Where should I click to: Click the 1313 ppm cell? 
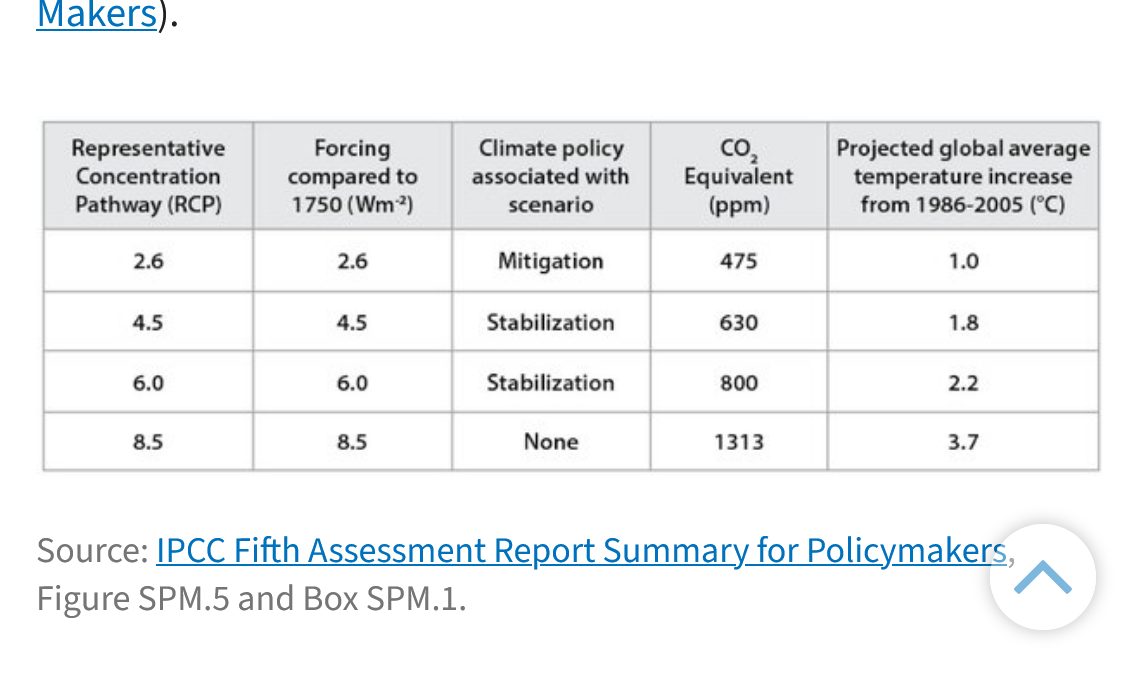pyautogui.click(x=738, y=441)
